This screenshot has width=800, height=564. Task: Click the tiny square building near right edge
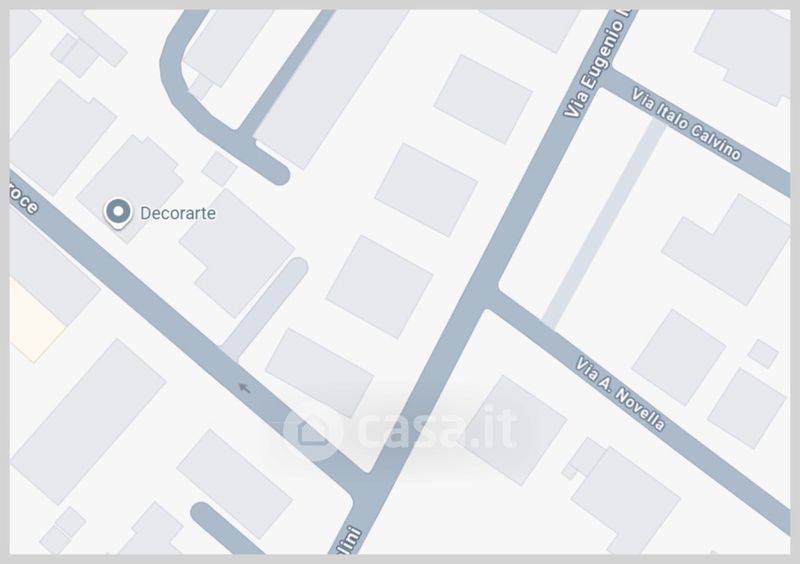pos(763,353)
